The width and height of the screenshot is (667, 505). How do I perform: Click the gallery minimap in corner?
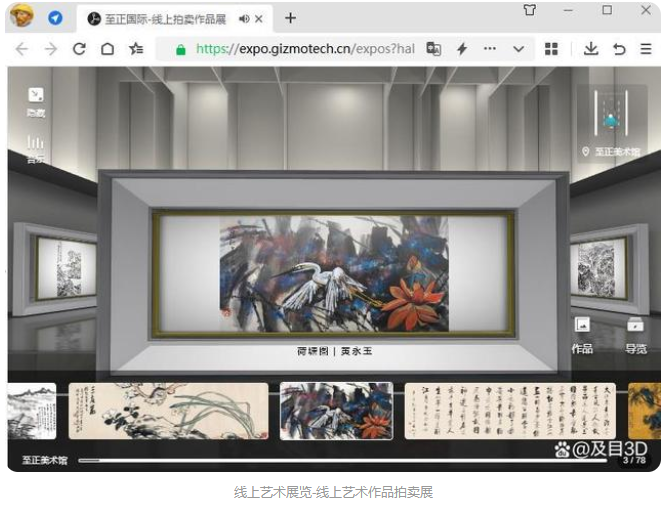611,112
